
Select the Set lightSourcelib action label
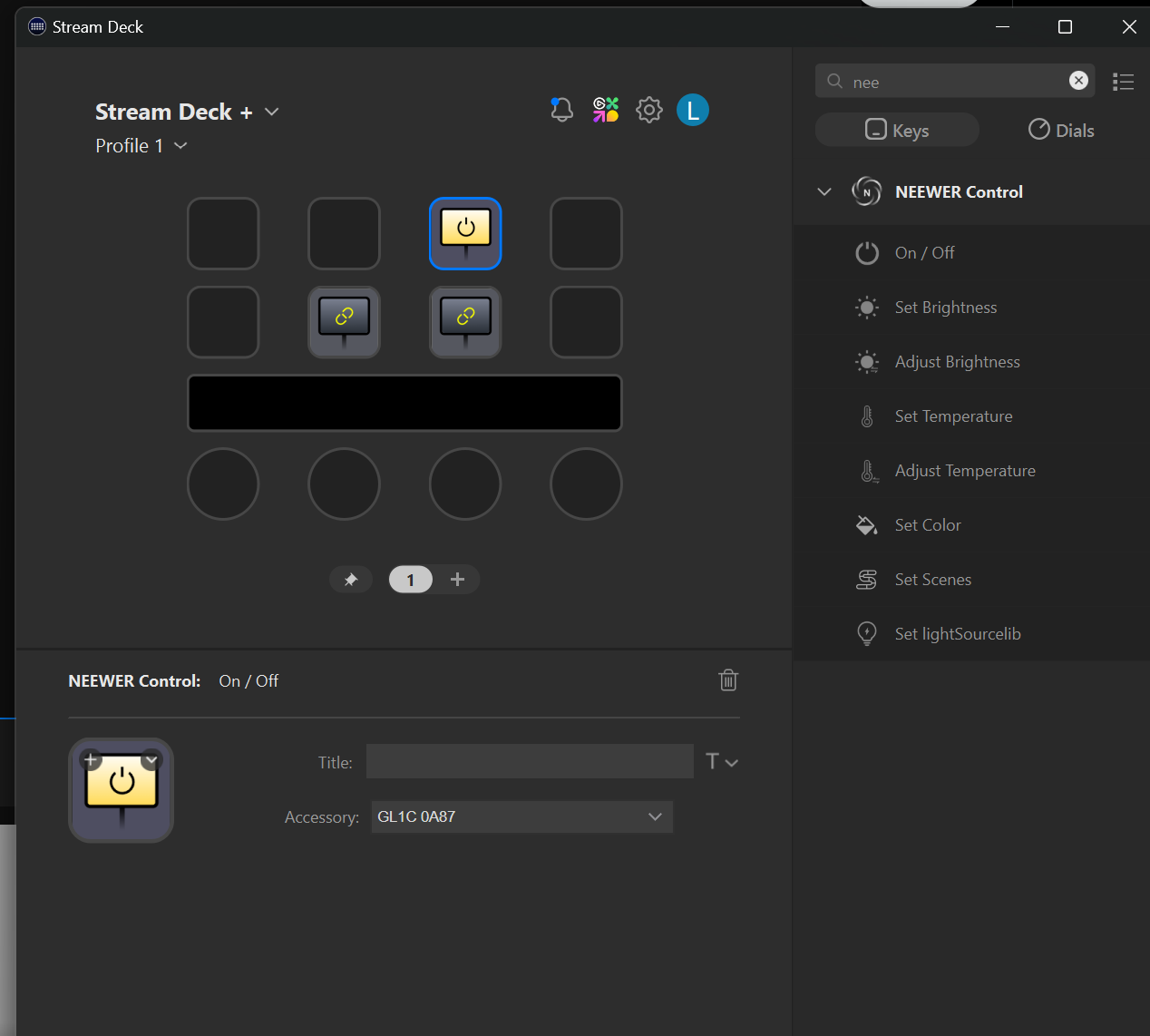[958, 634]
